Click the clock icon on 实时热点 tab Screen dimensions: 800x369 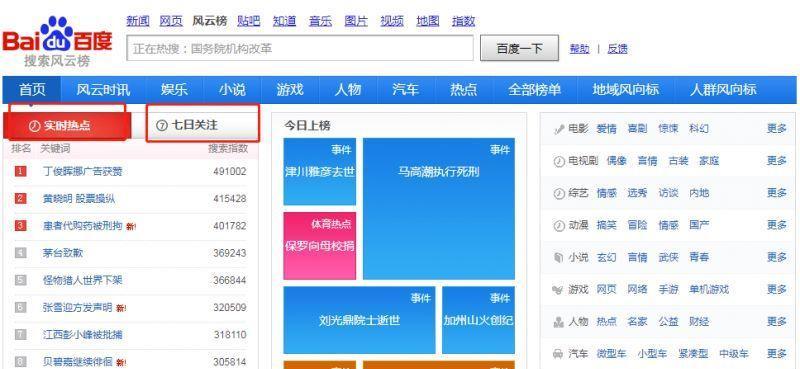click(35, 126)
